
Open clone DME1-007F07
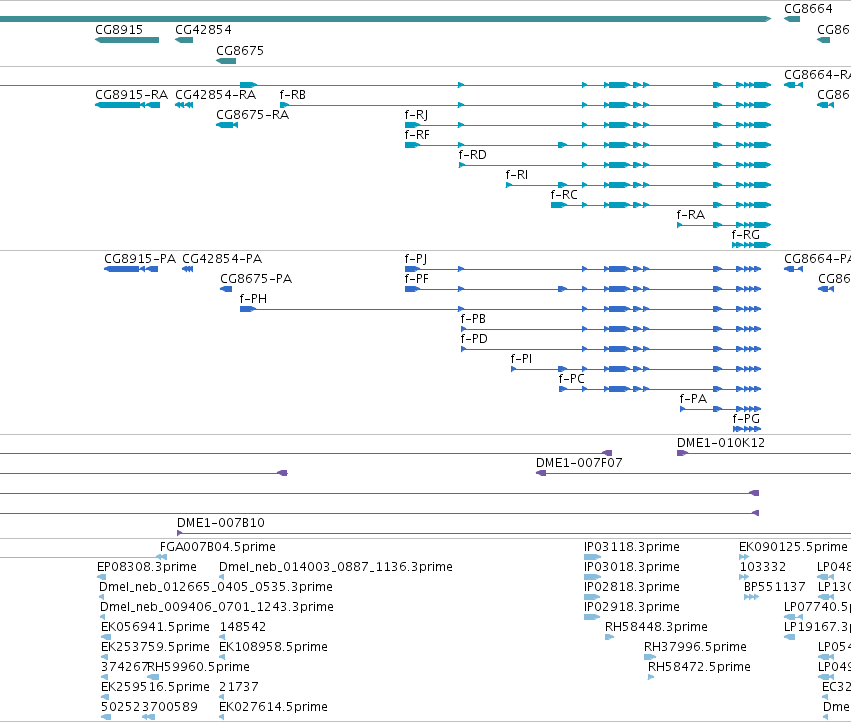click(694, 473)
